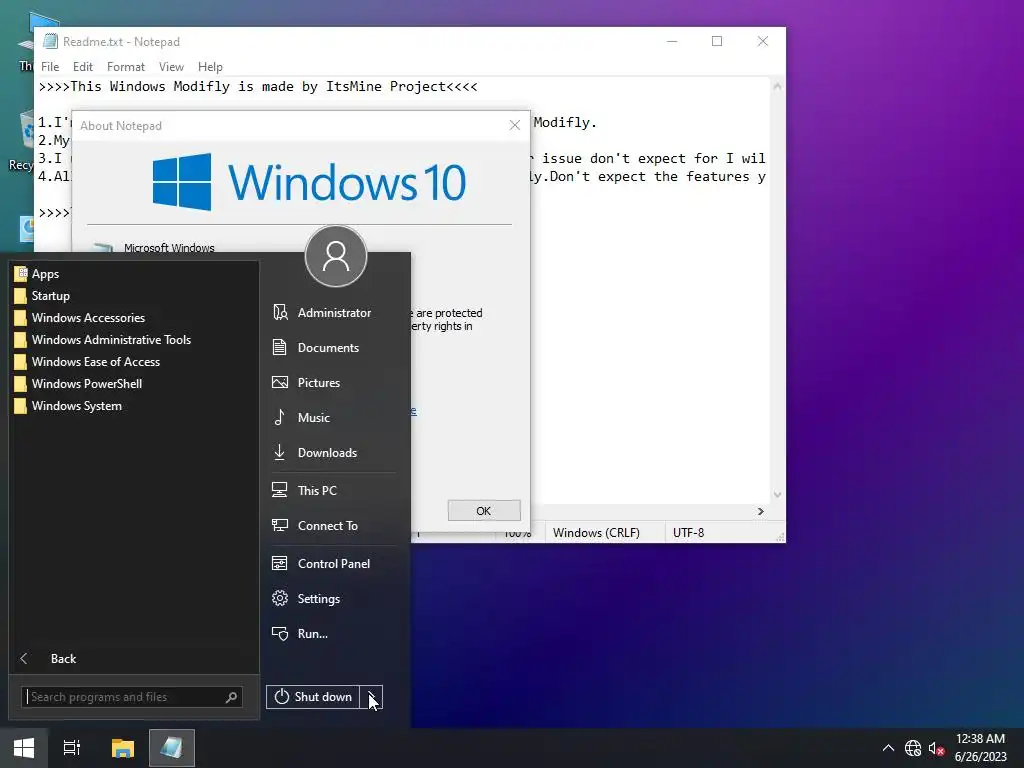Click the Administrator user icon

coord(280,313)
